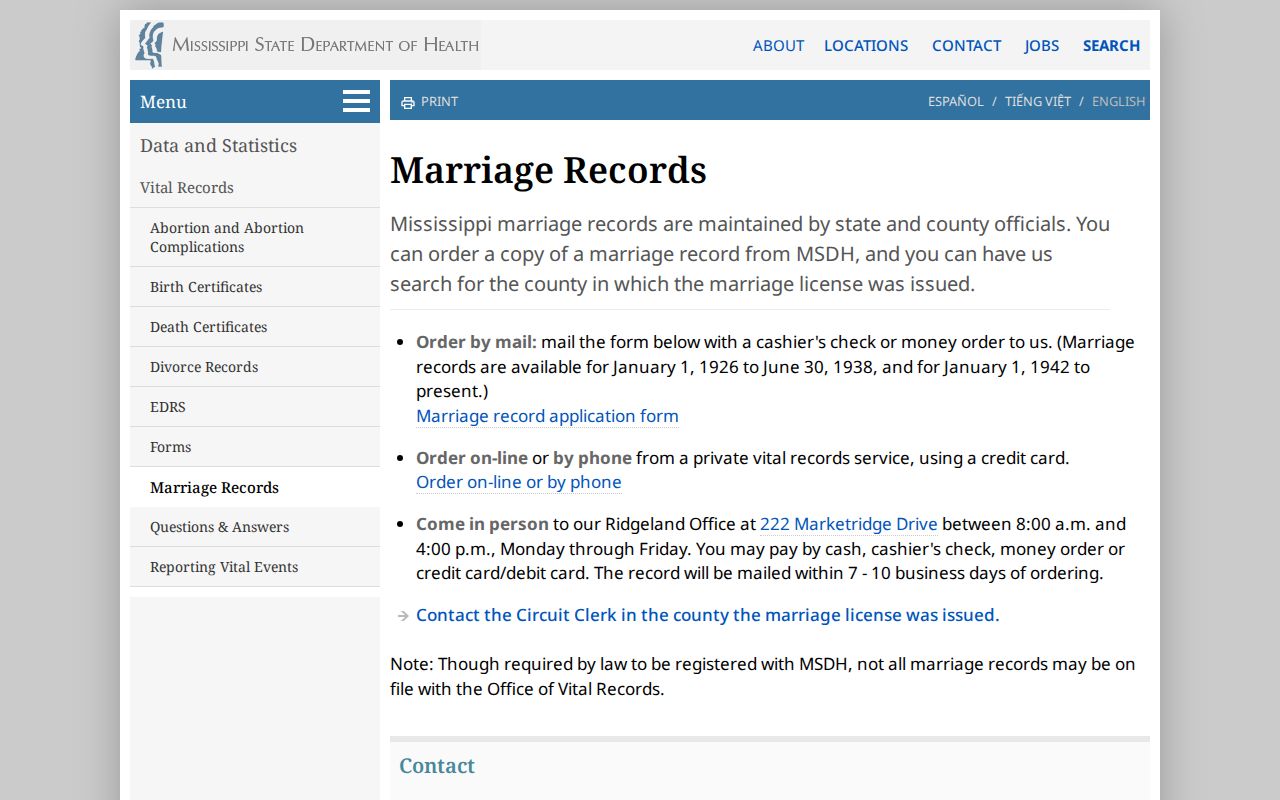Open Death Certificates in sidebar
This screenshot has height=800, width=1280.
pos(255,327)
